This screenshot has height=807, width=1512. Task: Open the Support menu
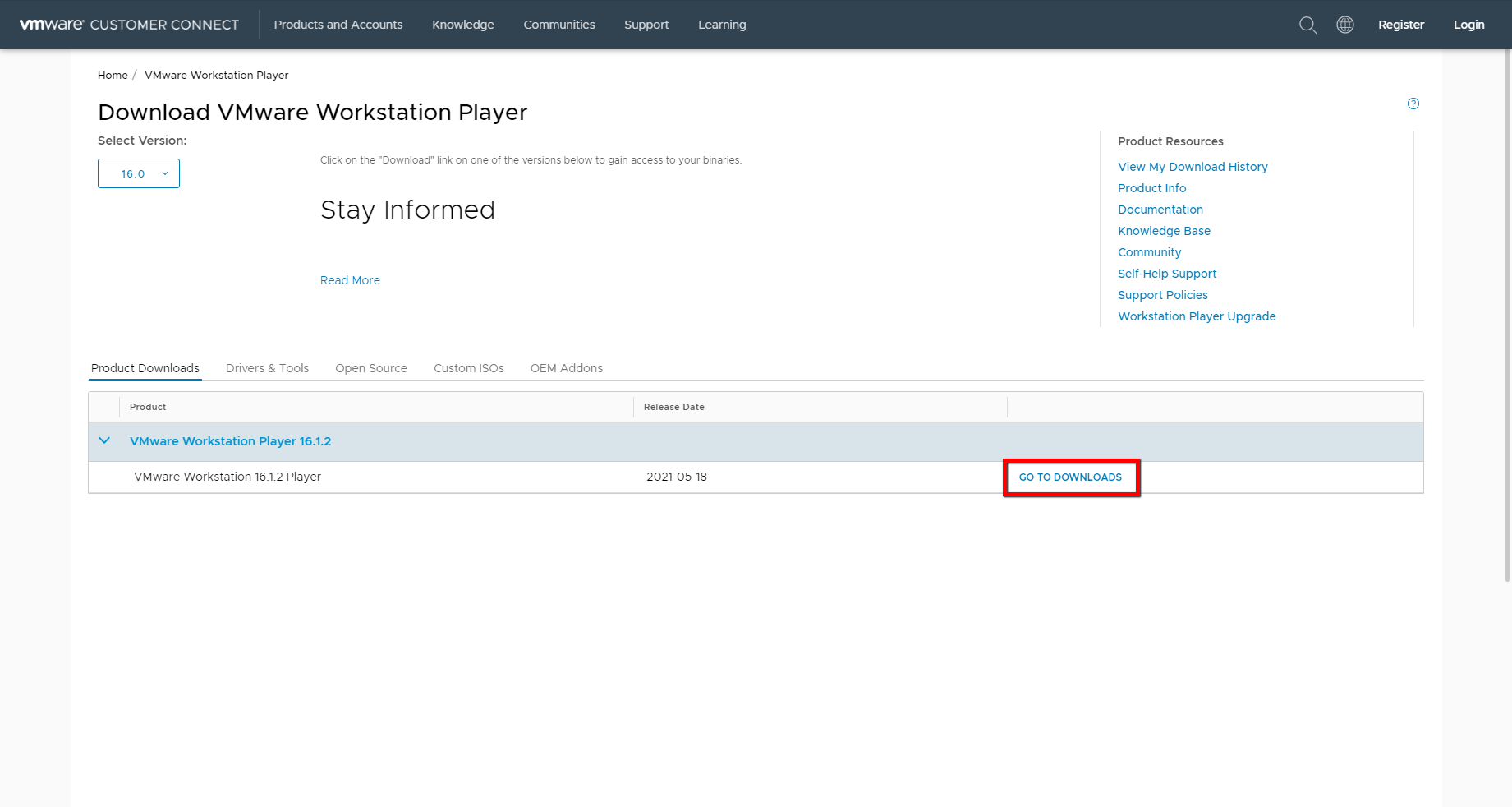[x=646, y=25]
